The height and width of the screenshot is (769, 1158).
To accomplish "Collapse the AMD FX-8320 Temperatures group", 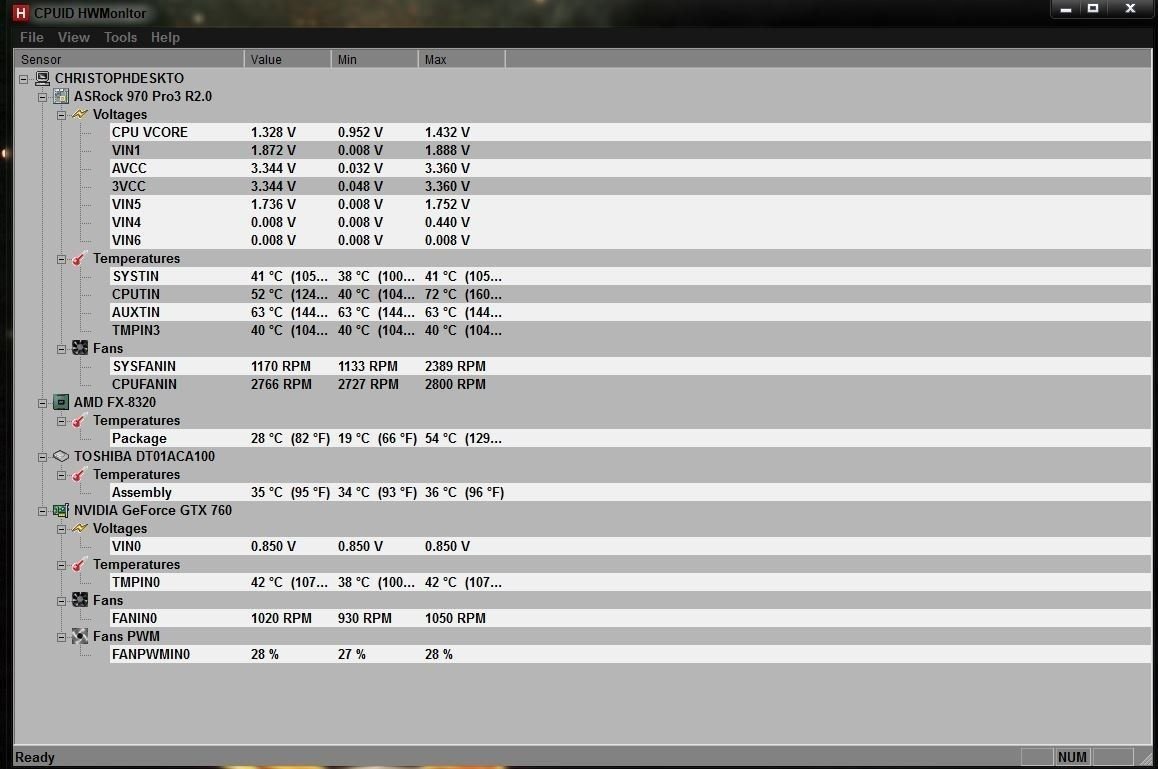I will click(62, 421).
